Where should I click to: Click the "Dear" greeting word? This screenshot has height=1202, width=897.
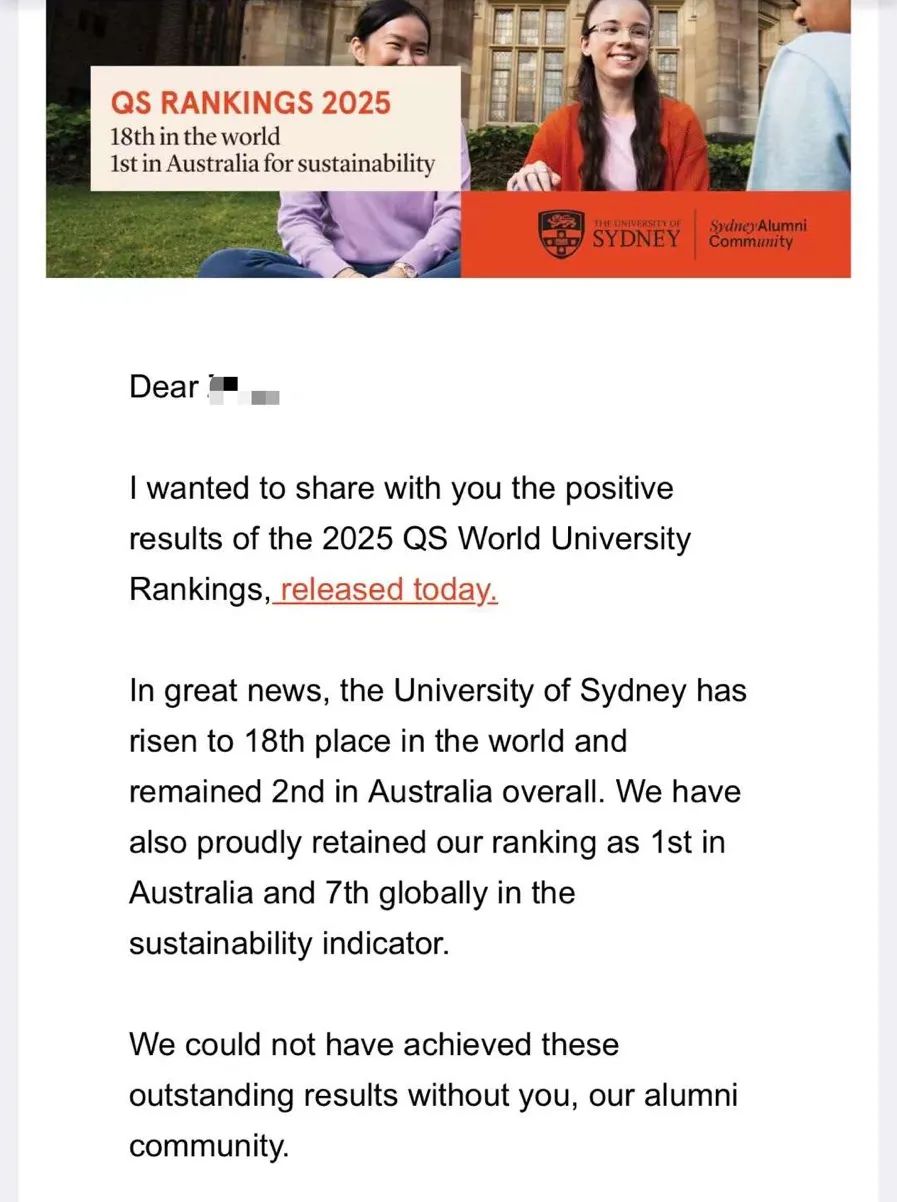point(164,387)
